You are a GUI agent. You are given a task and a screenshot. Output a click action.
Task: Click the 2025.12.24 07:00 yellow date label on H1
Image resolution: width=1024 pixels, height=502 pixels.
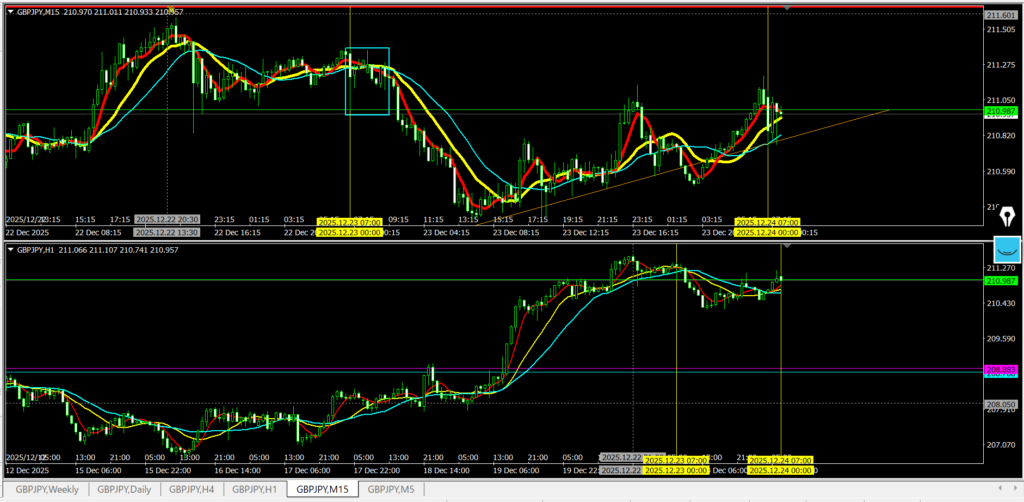coord(780,459)
